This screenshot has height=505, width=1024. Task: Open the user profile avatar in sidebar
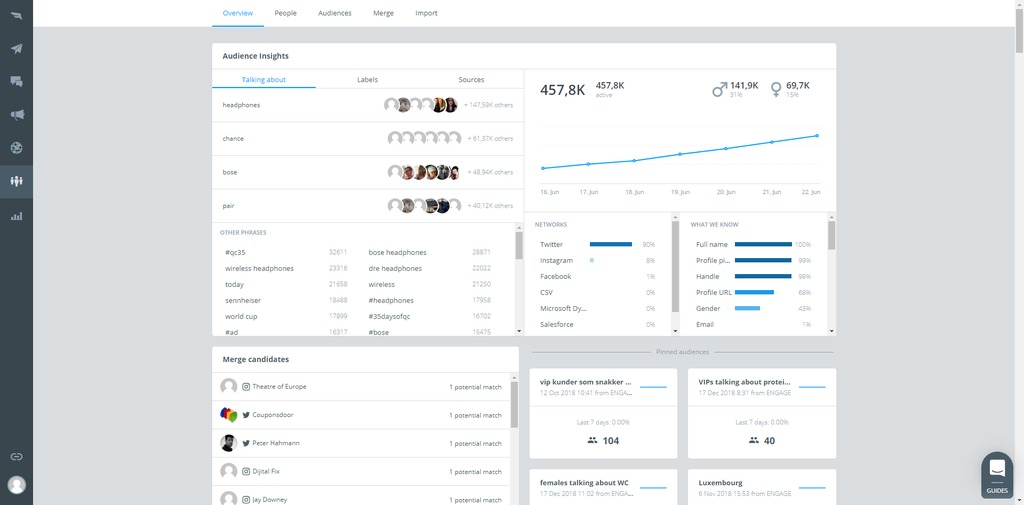coord(16,485)
